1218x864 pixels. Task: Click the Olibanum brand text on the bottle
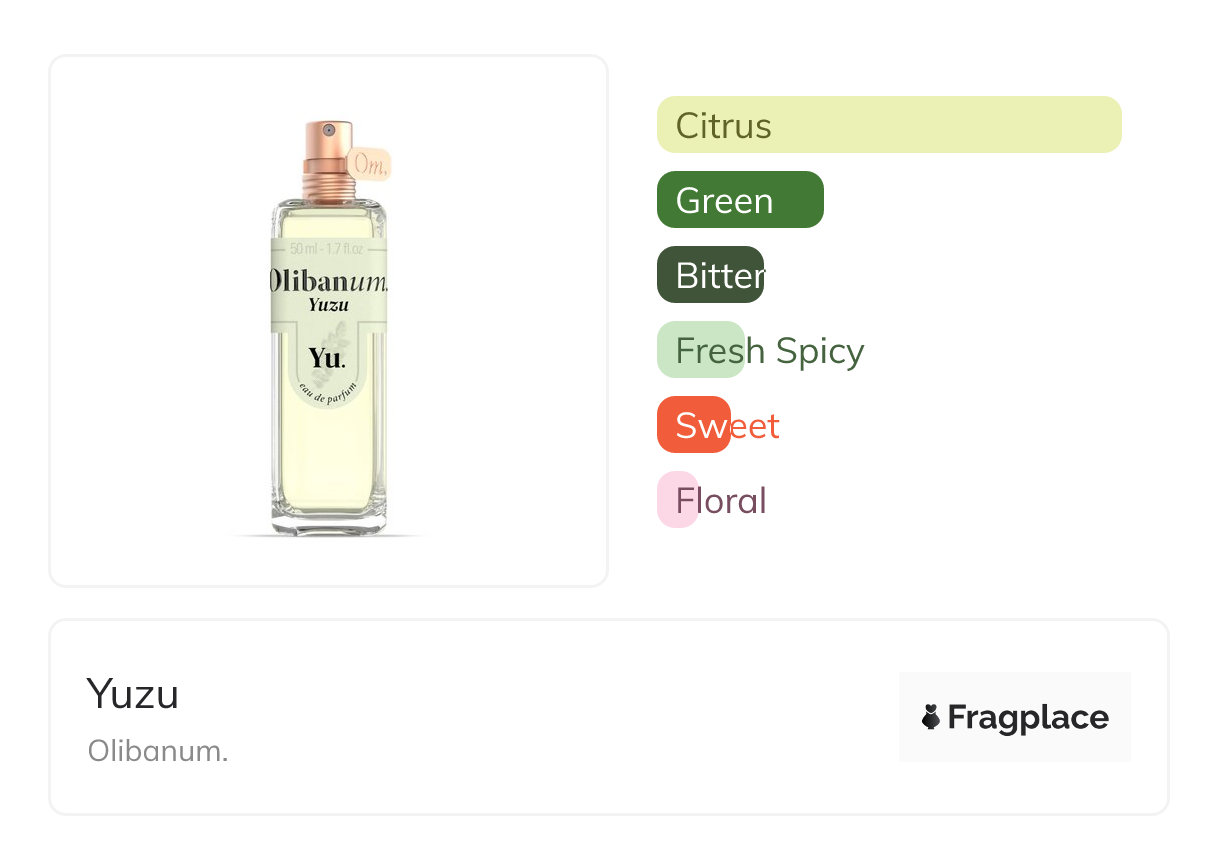point(328,281)
